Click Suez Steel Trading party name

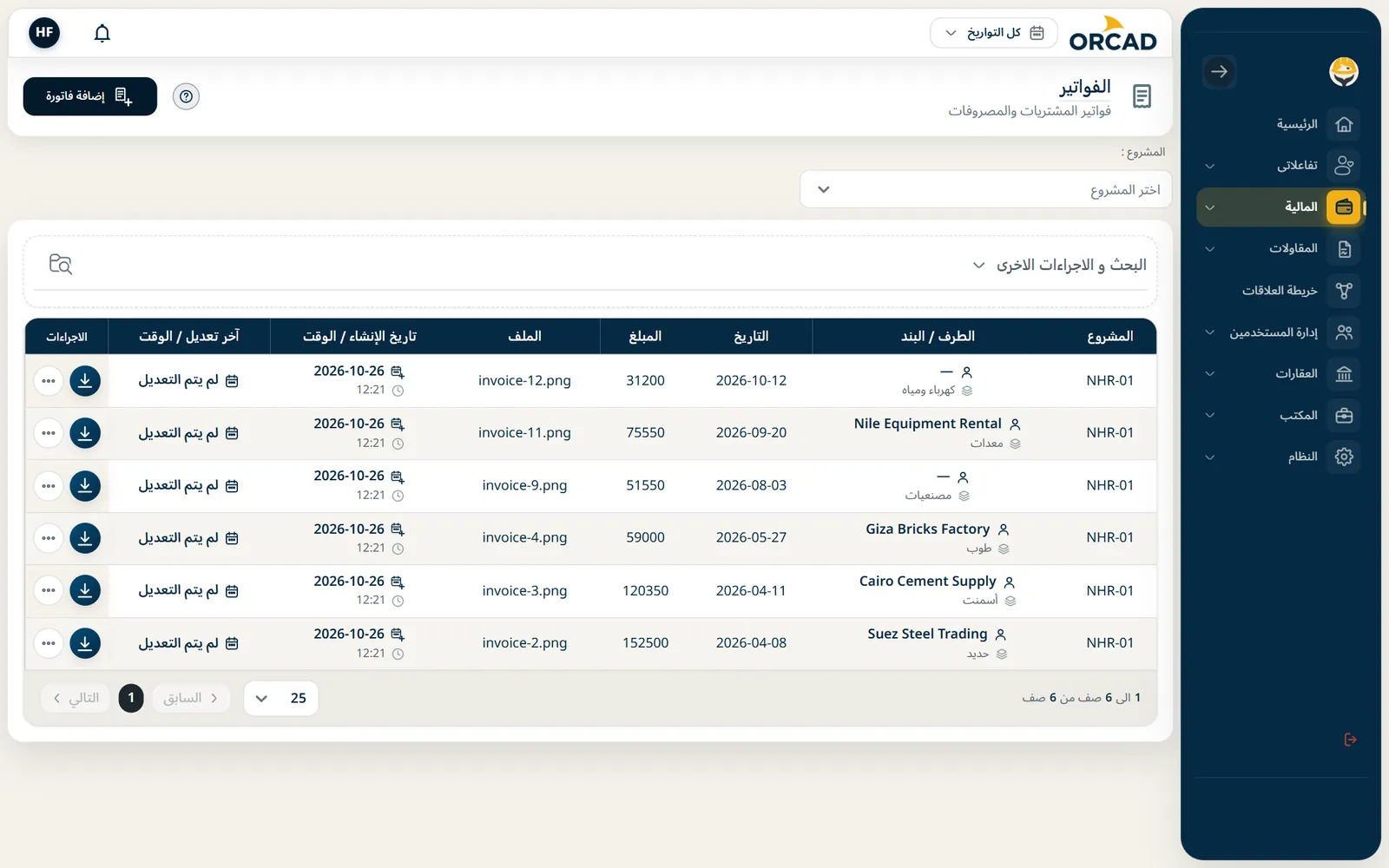(927, 634)
